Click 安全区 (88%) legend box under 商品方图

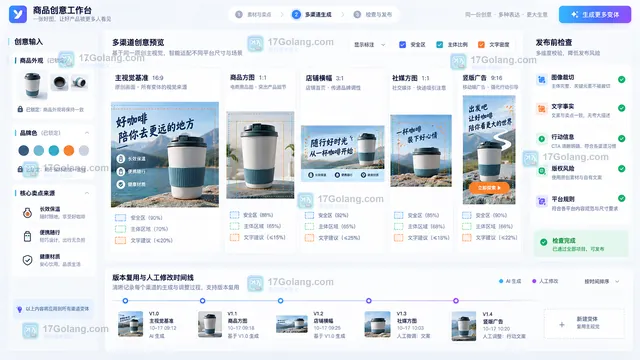(234, 215)
